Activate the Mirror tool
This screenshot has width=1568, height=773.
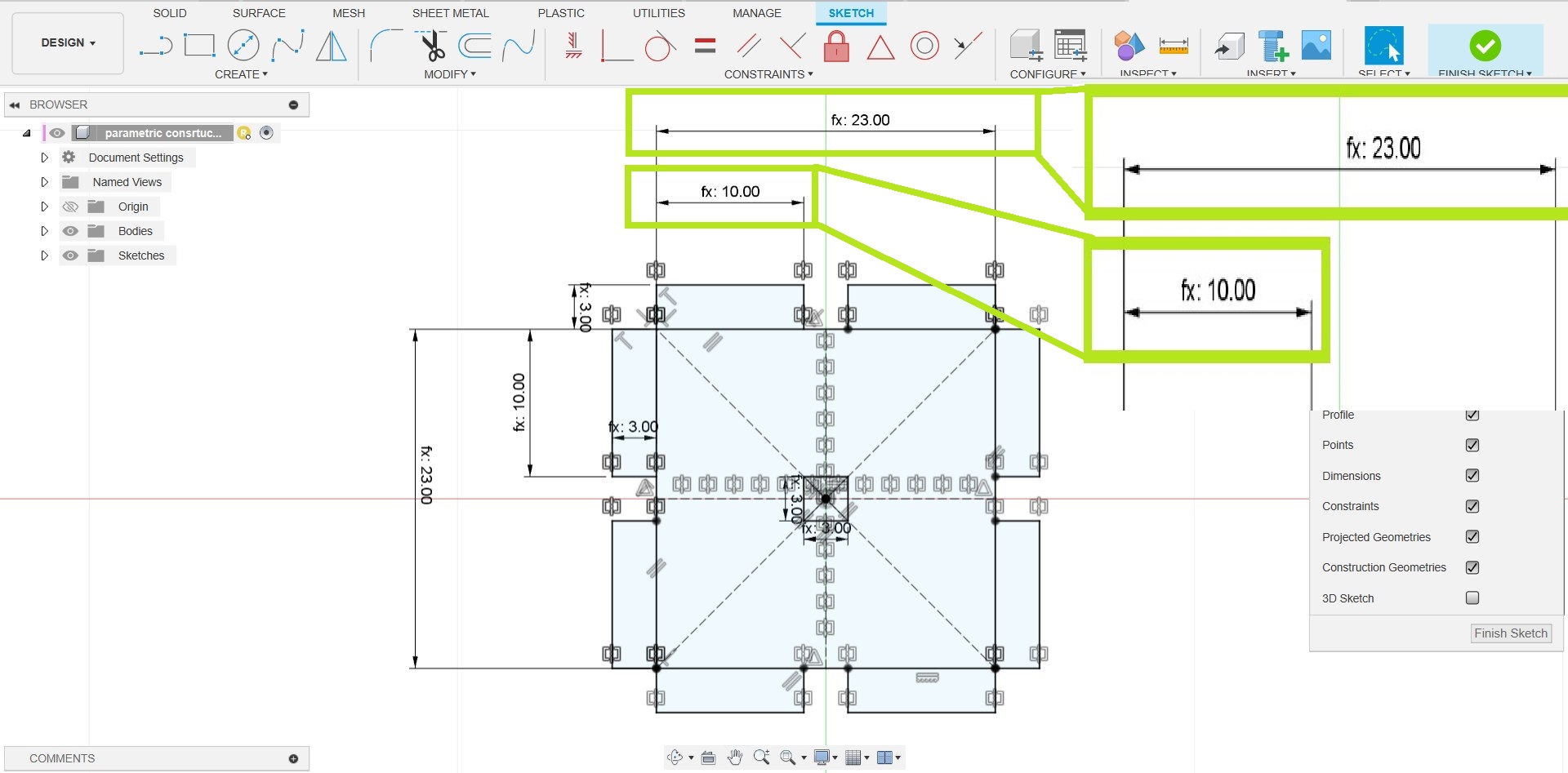[331, 46]
